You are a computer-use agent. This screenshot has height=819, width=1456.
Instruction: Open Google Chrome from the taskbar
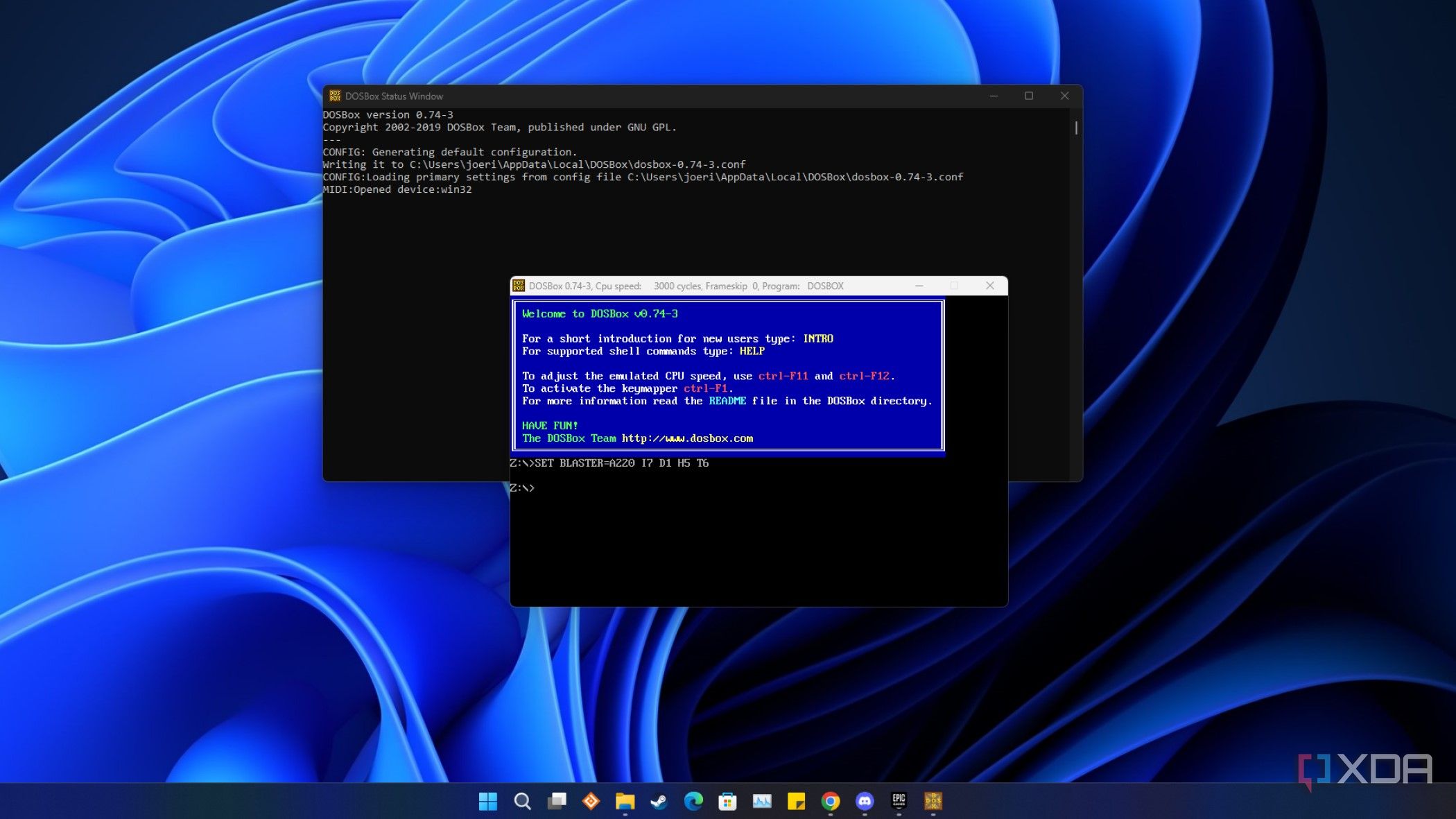[830, 800]
